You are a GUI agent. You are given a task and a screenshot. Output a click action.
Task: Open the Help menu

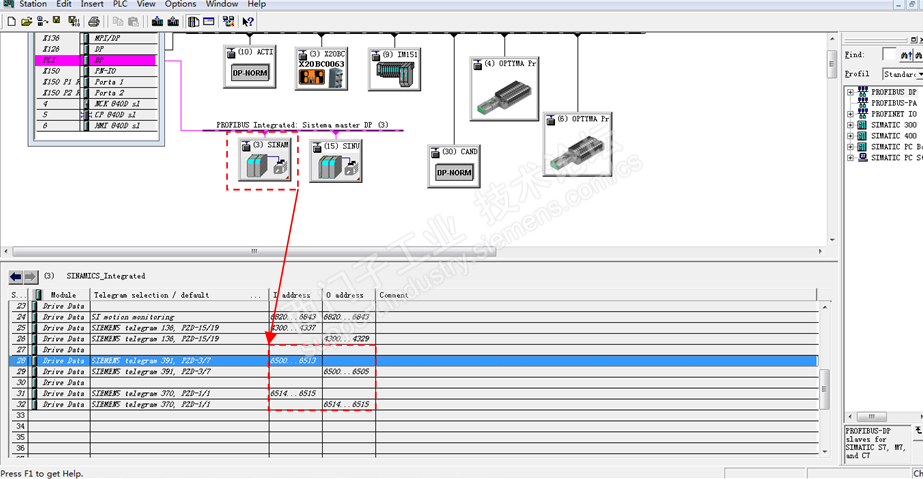point(257,4)
